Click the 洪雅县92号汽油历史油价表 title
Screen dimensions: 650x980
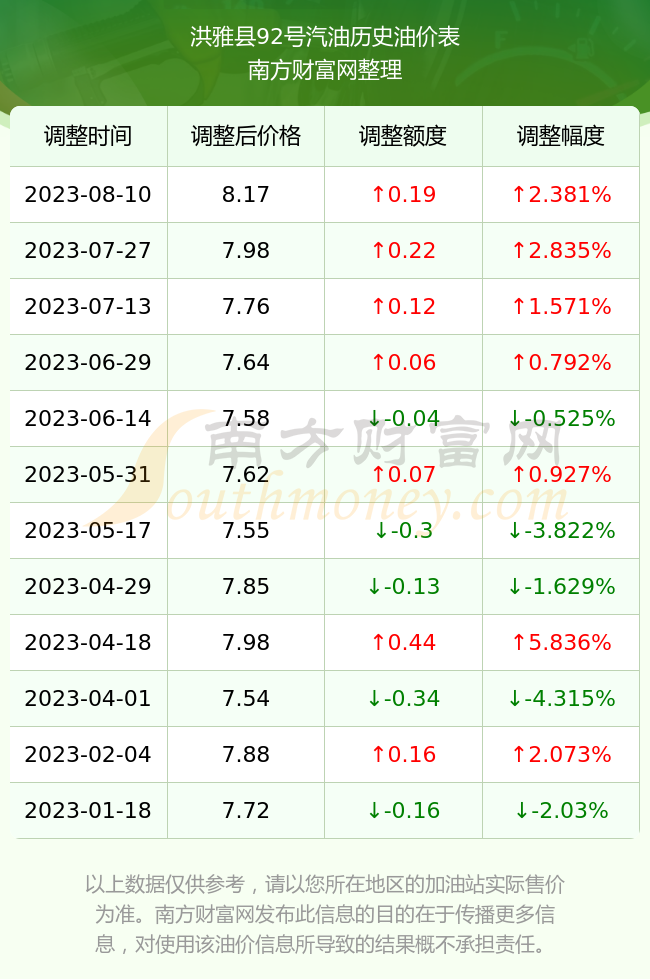click(x=325, y=37)
